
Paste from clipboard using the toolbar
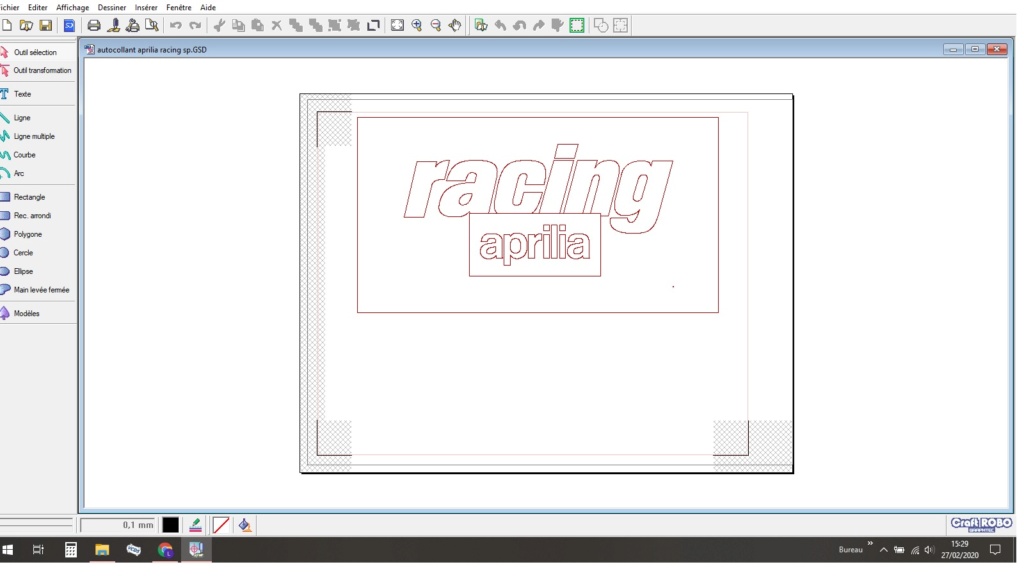257,25
